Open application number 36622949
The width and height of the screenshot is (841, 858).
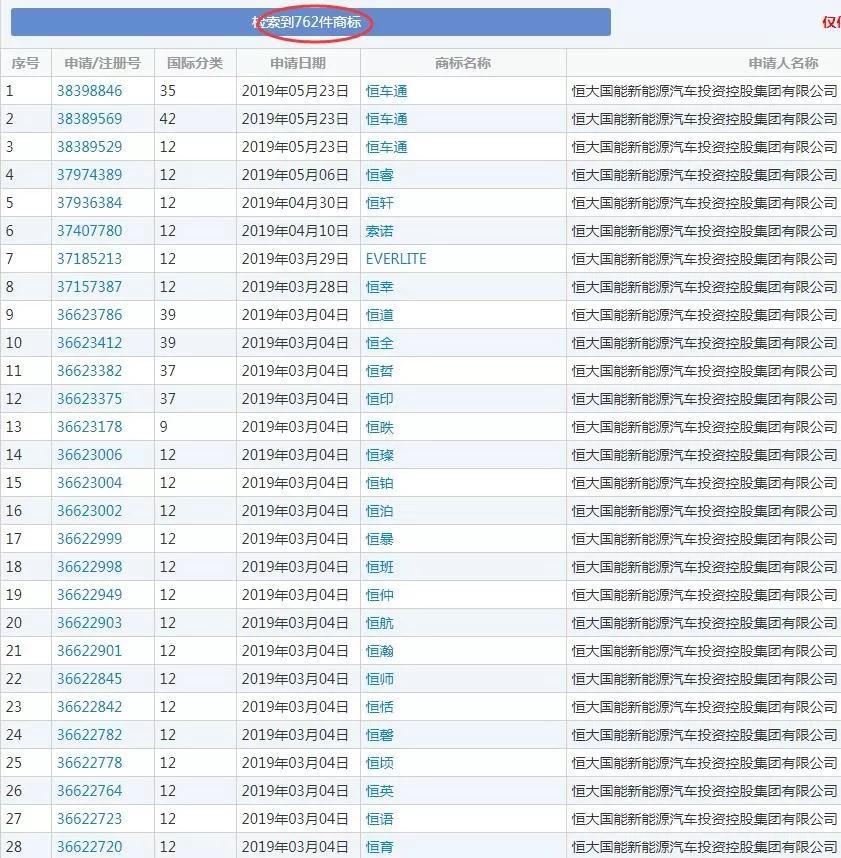[89, 594]
